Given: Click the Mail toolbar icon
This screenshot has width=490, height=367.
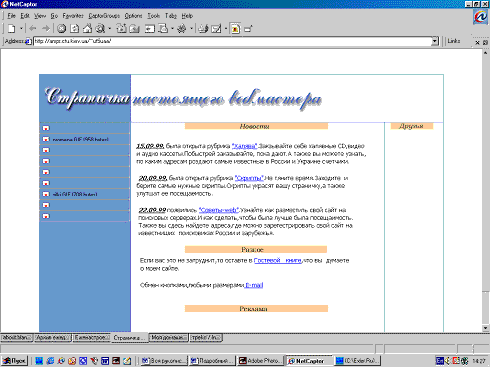Looking at the screenshot, I should click(216, 29).
